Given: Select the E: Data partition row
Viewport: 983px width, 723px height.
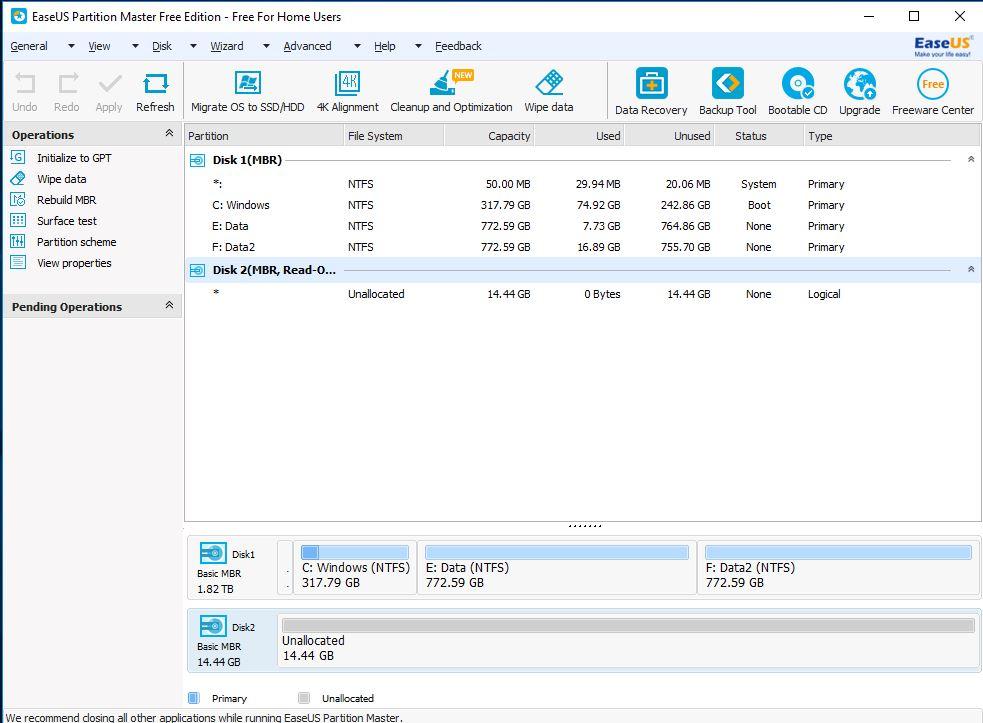Looking at the screenshot, I should pos(583,226).
